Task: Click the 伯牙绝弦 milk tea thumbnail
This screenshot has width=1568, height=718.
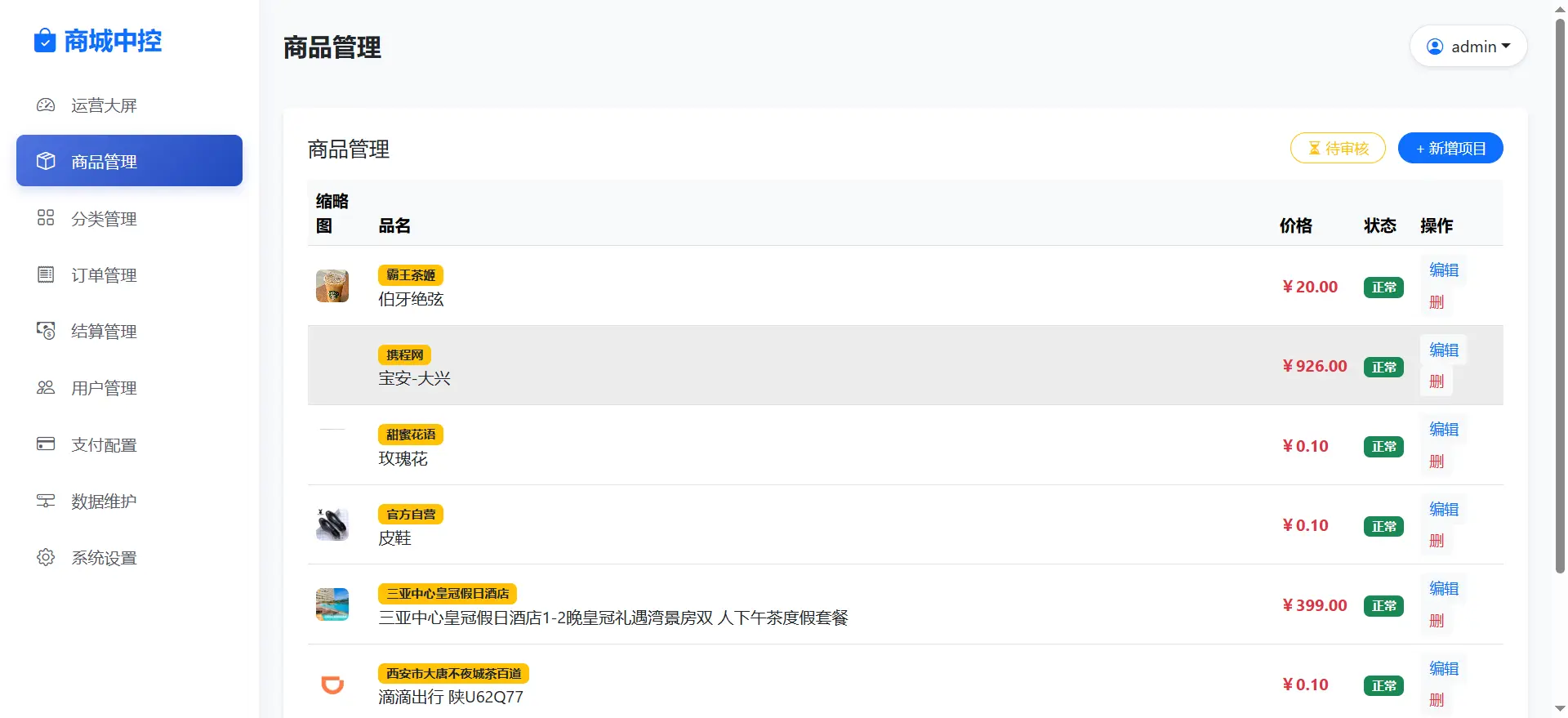Action: (332, 286)
